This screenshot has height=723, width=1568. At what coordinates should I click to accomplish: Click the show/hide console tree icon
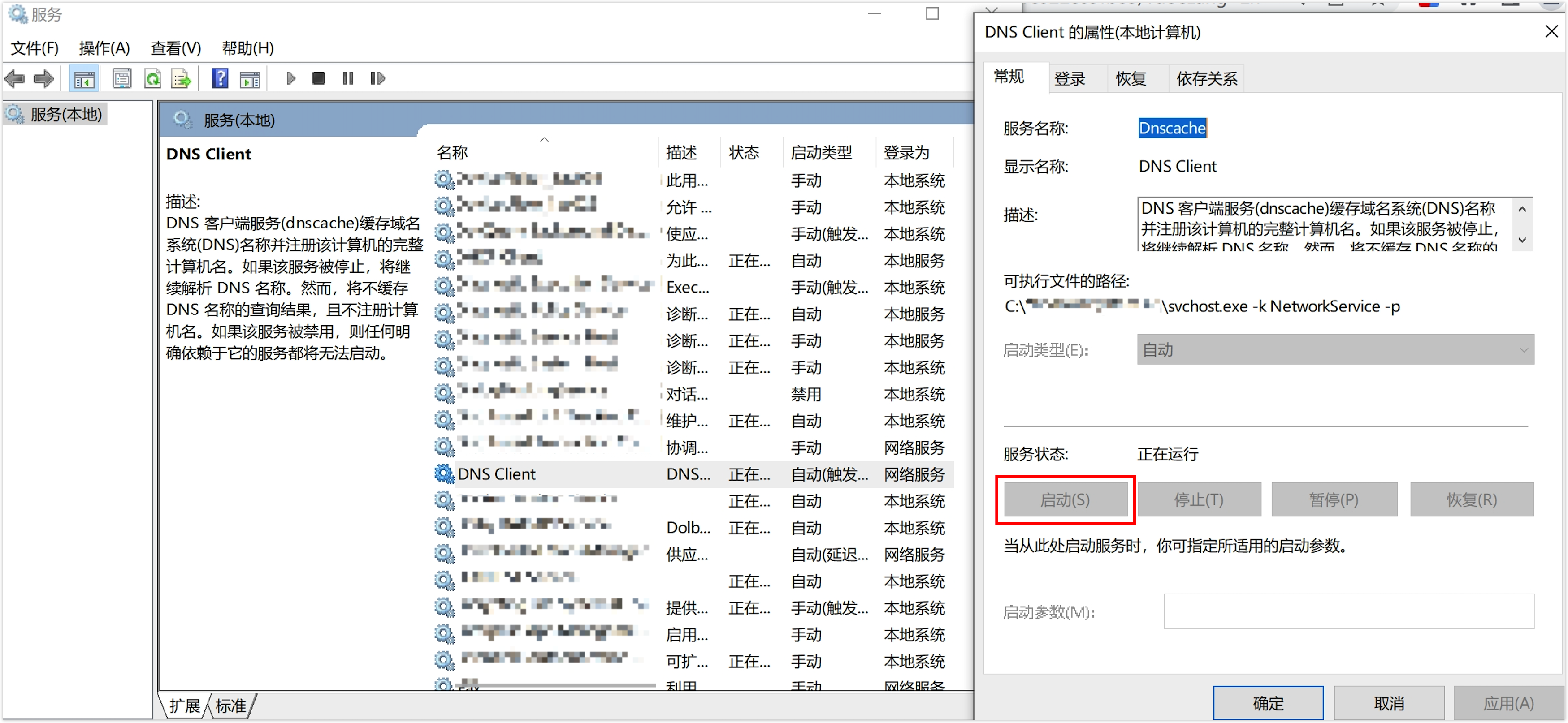[84, 78]
